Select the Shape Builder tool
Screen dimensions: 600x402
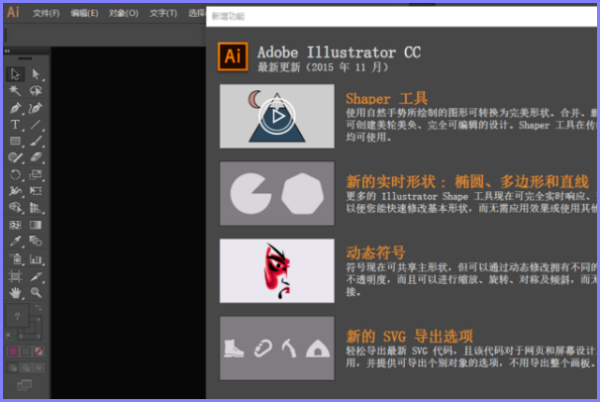coord(15,207)
